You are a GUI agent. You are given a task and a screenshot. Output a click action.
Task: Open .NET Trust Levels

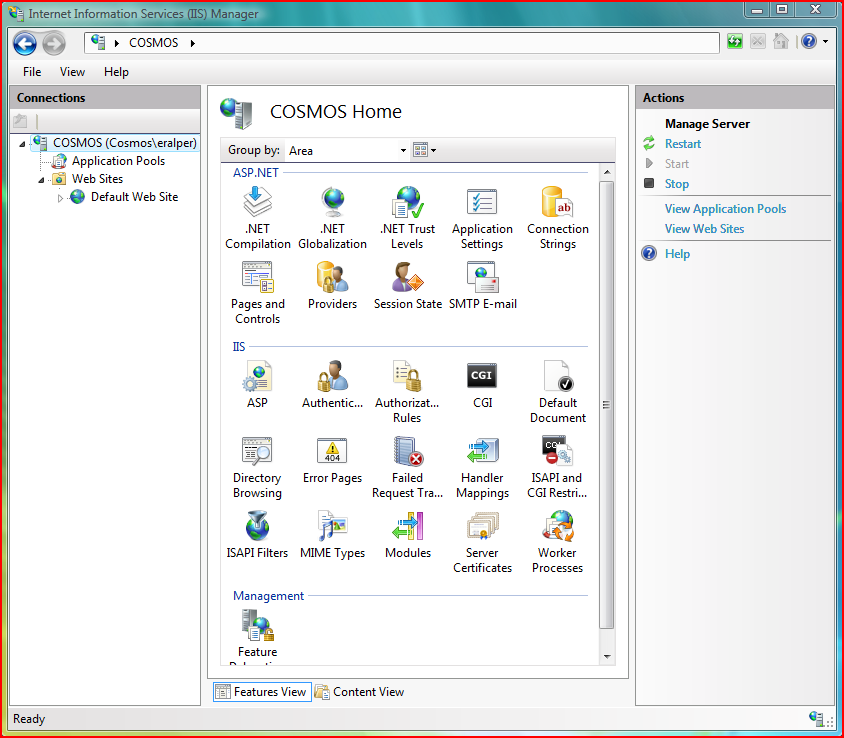(407, 218)
